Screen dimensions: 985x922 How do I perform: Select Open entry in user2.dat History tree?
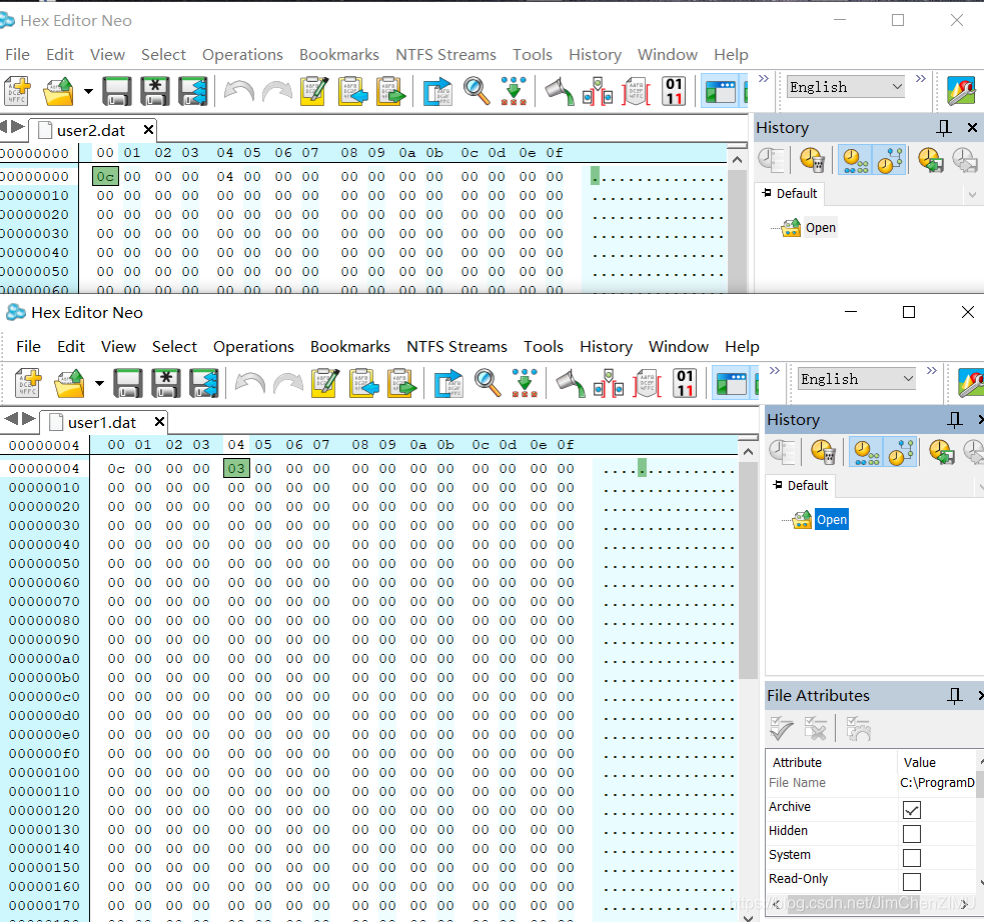[x=820, y=227]
